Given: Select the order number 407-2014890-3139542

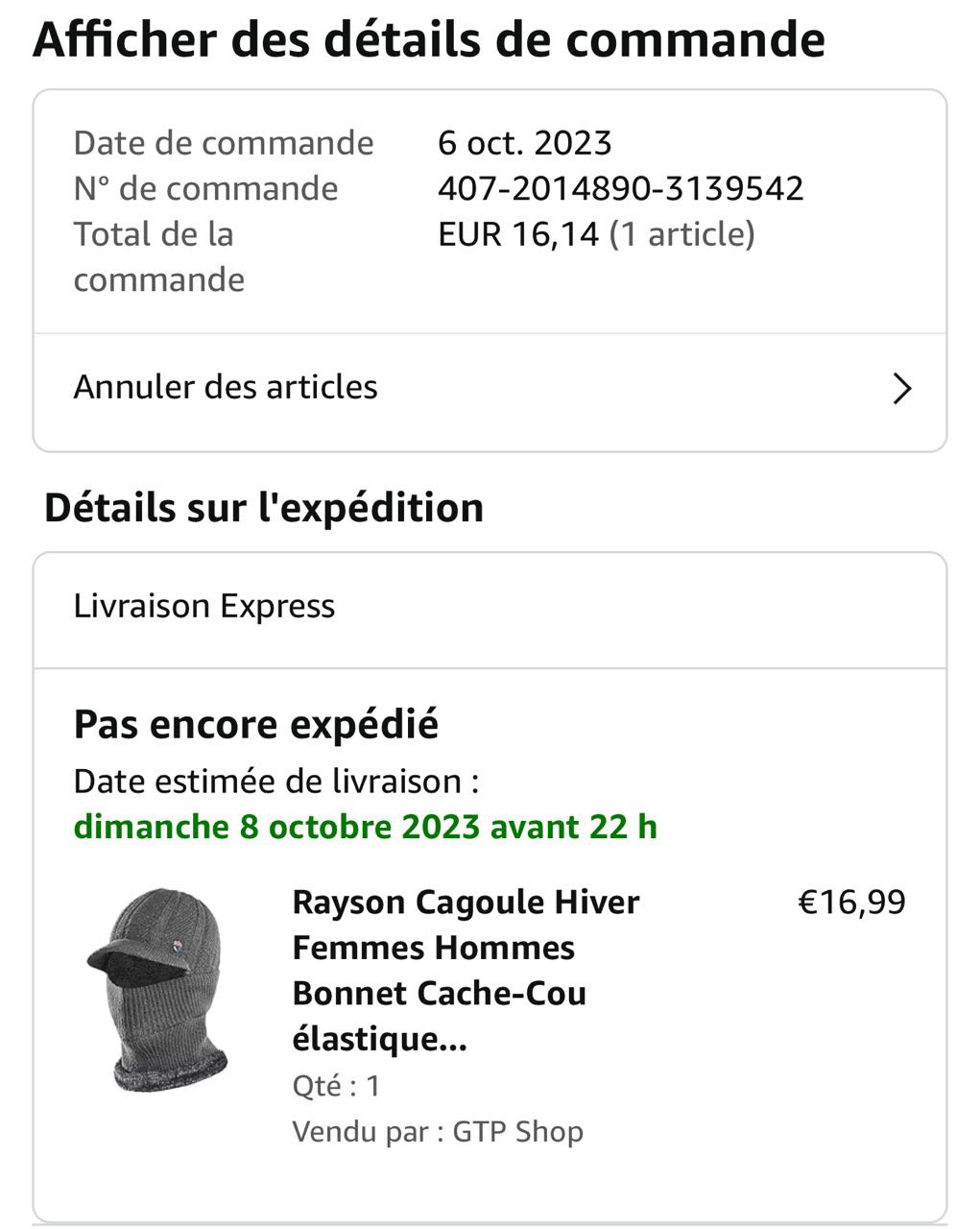Looking at the screenshot, I should 620,188.
